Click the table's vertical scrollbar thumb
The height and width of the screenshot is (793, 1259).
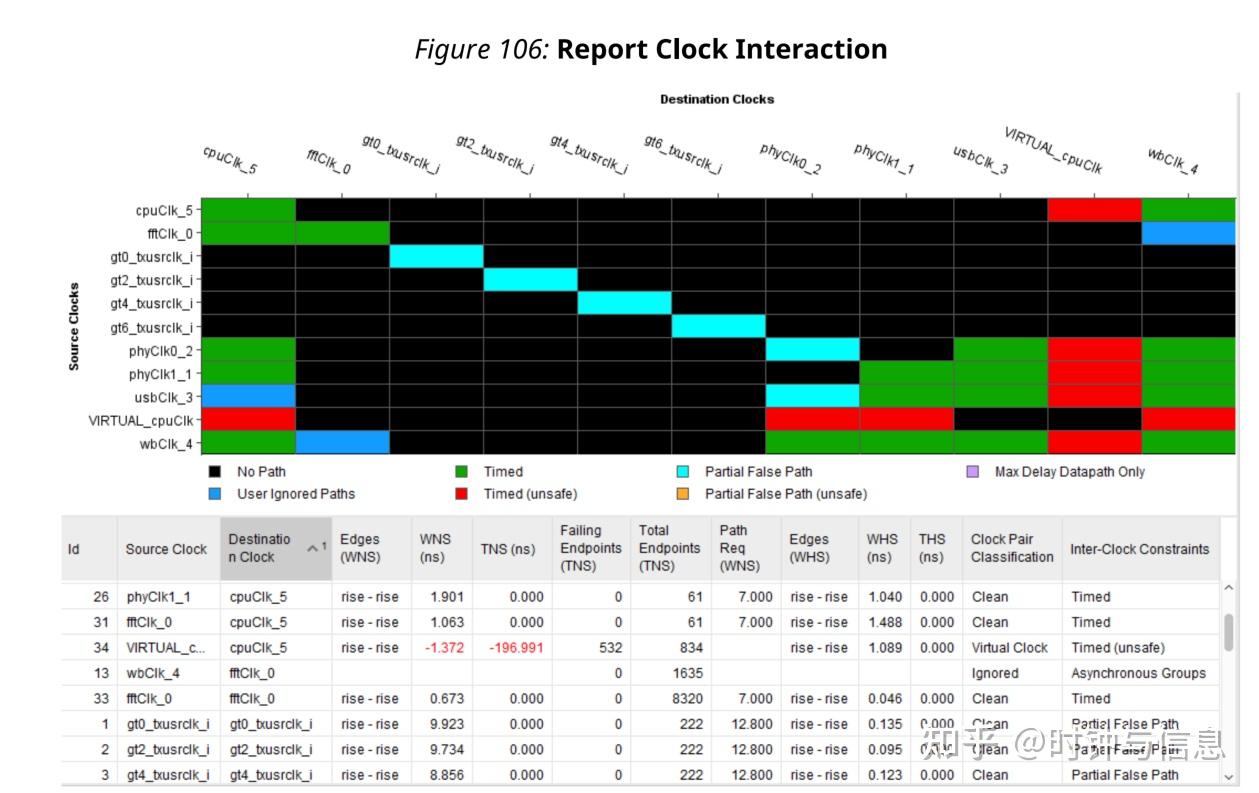[1228, 632]
